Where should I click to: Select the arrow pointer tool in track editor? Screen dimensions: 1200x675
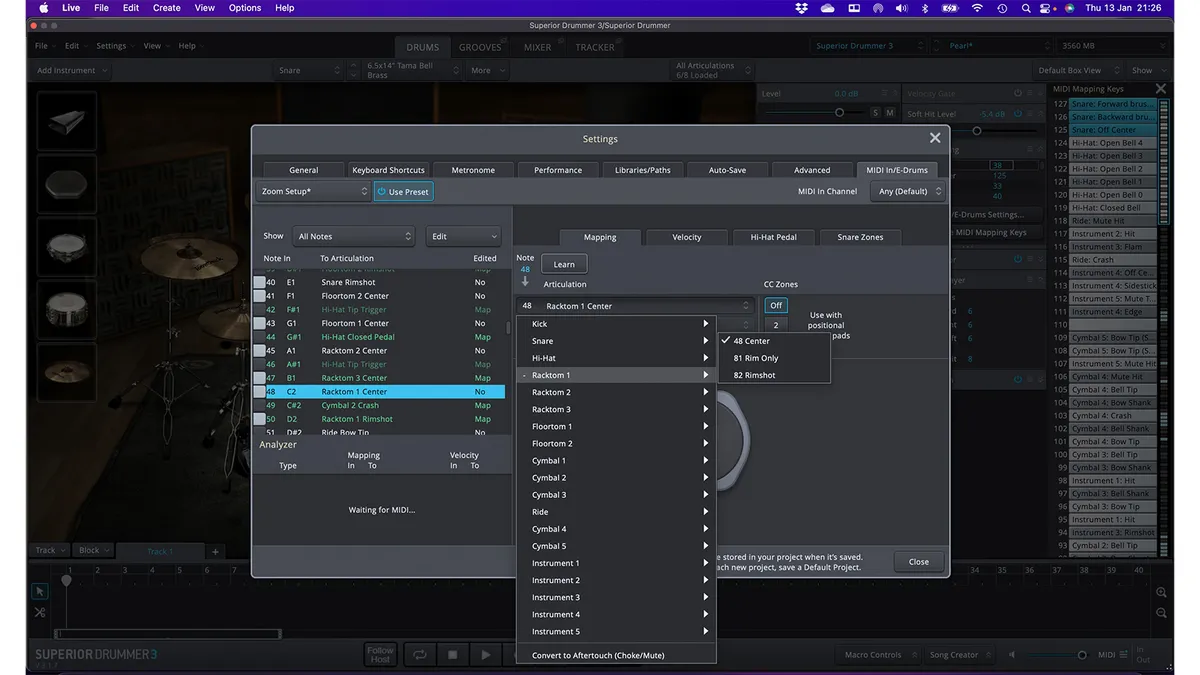click(x=40, y=592)
